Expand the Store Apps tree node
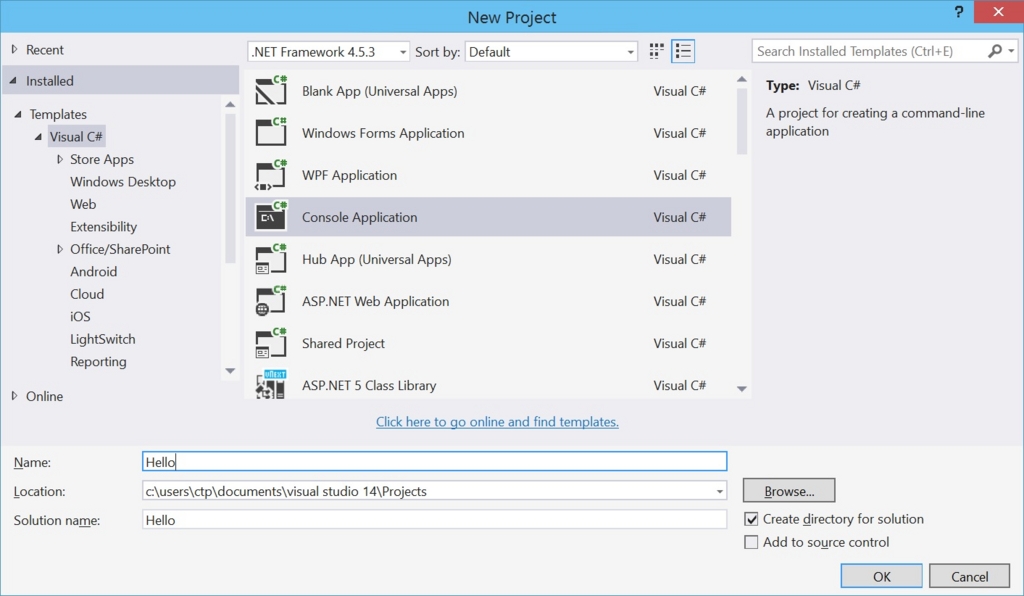This screenshot has width=1024, height=596. pyautogui.click(x=59, y=159)
